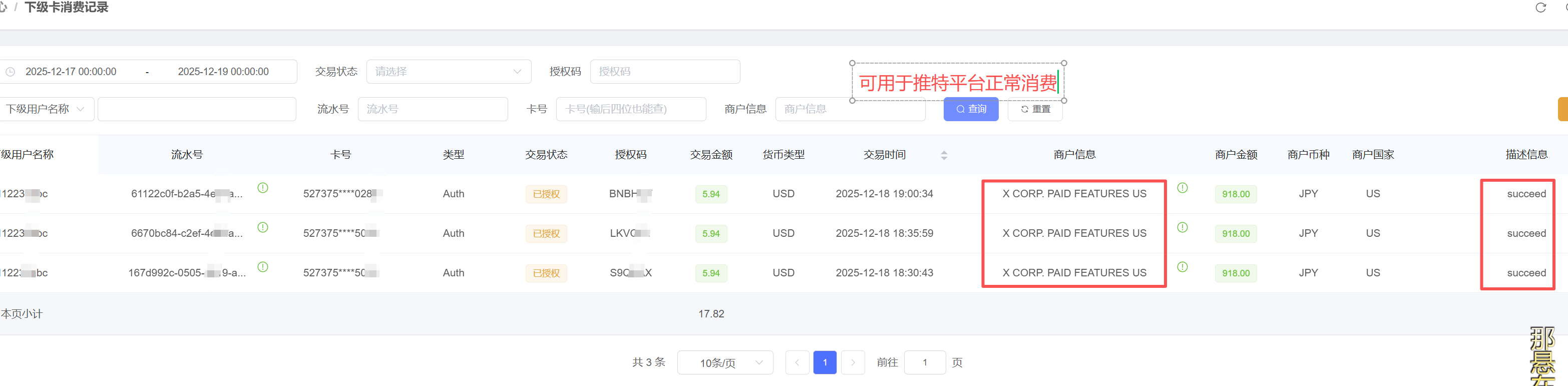Click info icon after first row merchant info
Image resolution: width=1568 pixels, height=386 pixels.
tap(1182, 188)
